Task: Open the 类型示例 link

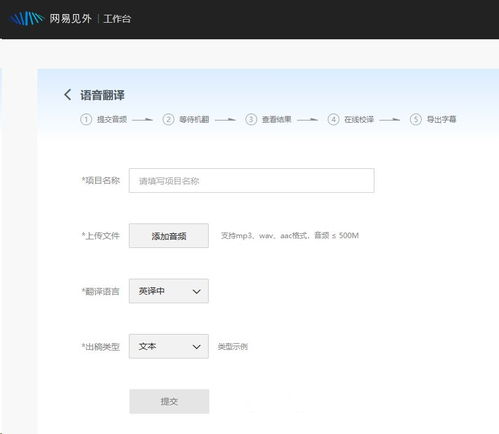Action: [x=233, y=347]
